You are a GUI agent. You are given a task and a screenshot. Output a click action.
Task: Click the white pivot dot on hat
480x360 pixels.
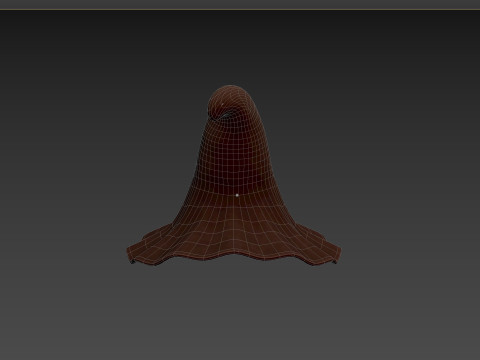click(237, 195)
